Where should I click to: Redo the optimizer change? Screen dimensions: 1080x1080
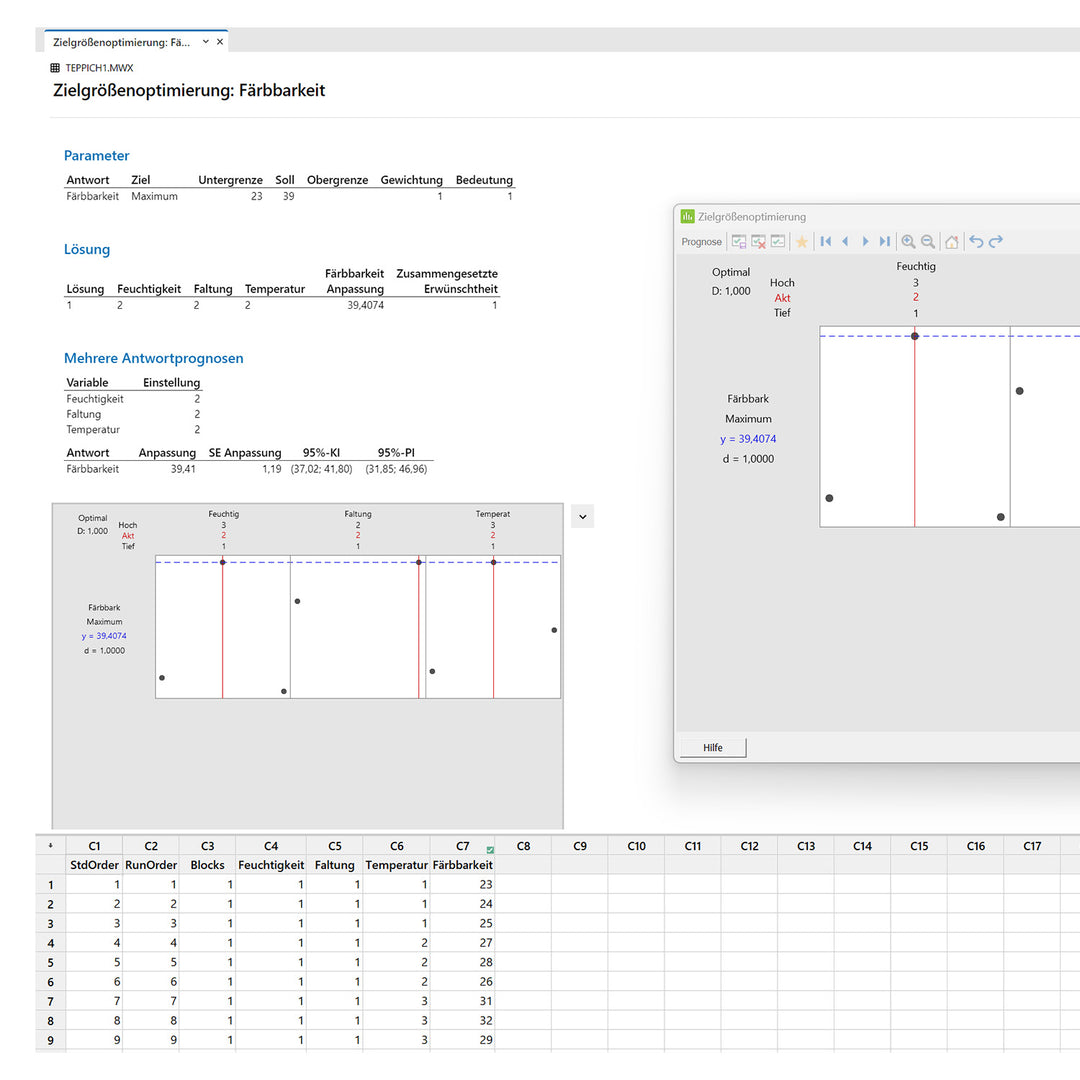[996, 242]
